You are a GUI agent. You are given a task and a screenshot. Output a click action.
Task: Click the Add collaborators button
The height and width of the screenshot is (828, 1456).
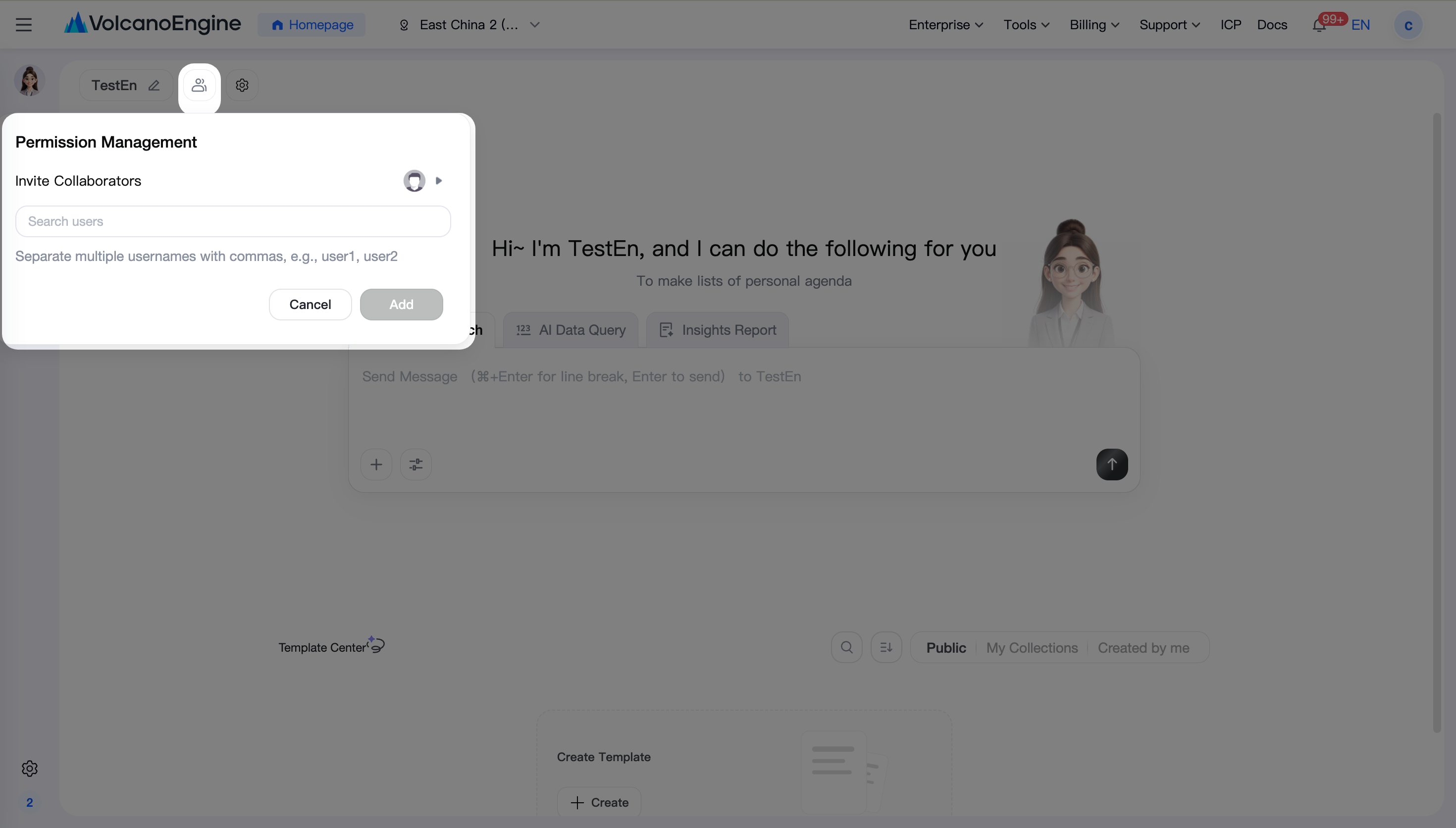pyautogui.click(x=401, y=304)
